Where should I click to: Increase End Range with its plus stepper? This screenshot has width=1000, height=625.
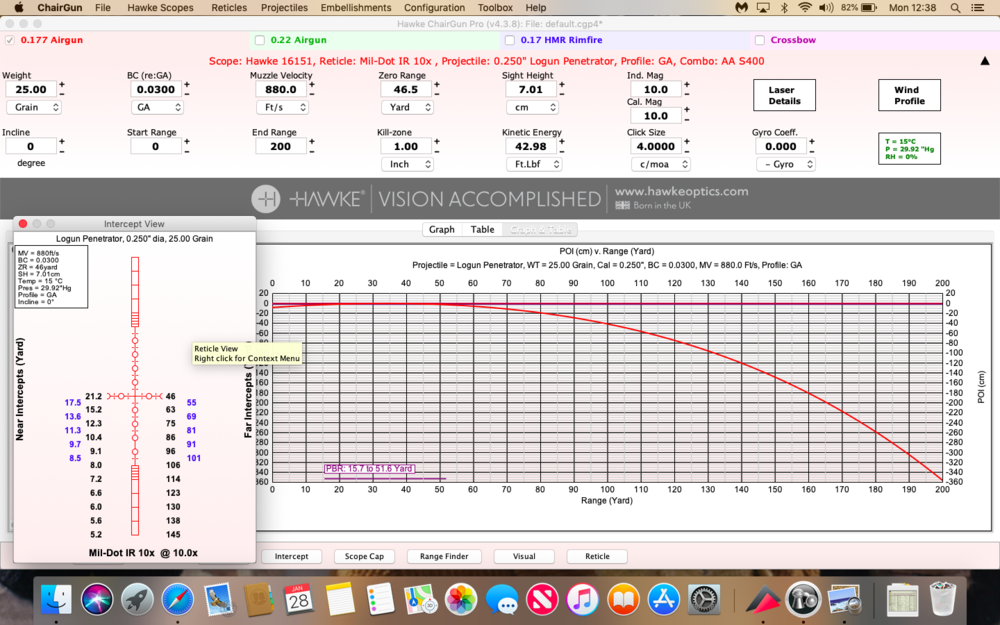[x=312, y=142]
